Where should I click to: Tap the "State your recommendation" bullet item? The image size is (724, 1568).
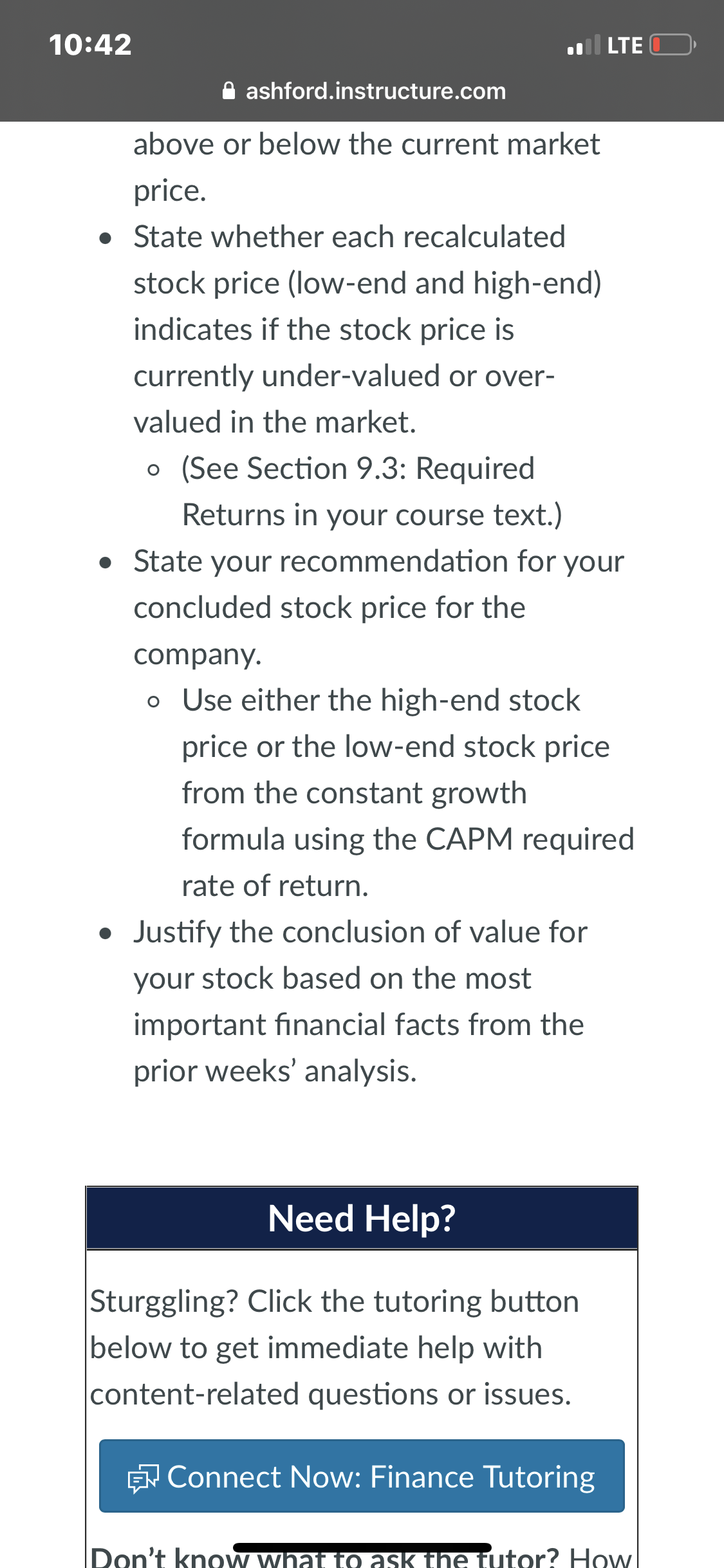[378, 608]
